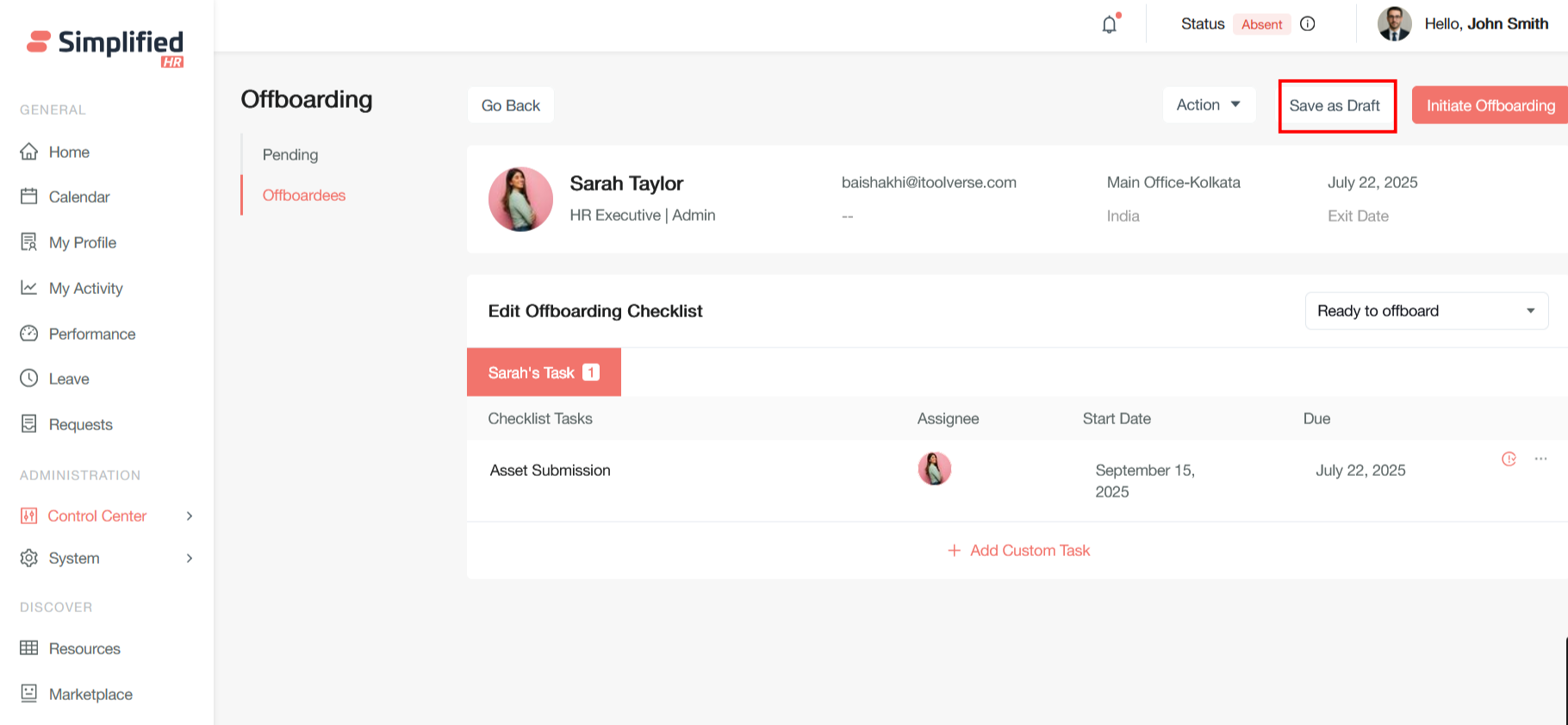Open the Action dropdown
The image size is (1568, 725).
pos(1208,105)
